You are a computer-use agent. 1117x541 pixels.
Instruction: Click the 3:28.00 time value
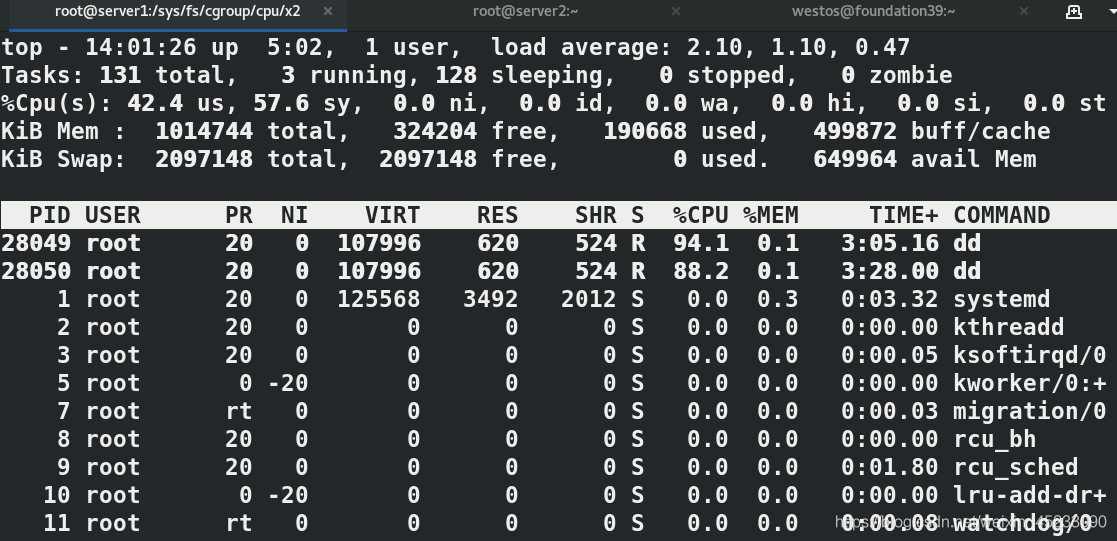[890, 271]
